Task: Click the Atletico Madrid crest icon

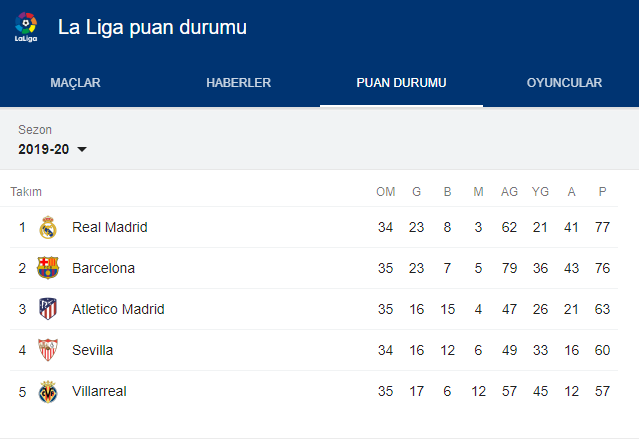Action: [48, 309]
